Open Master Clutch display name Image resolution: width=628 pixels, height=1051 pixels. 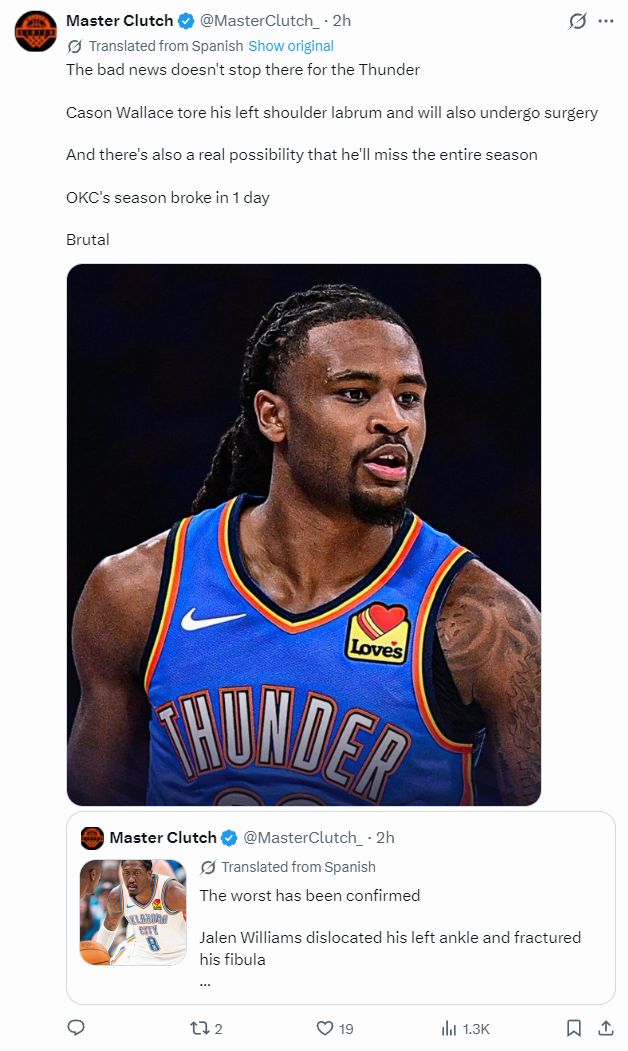[x=119, y=21]
